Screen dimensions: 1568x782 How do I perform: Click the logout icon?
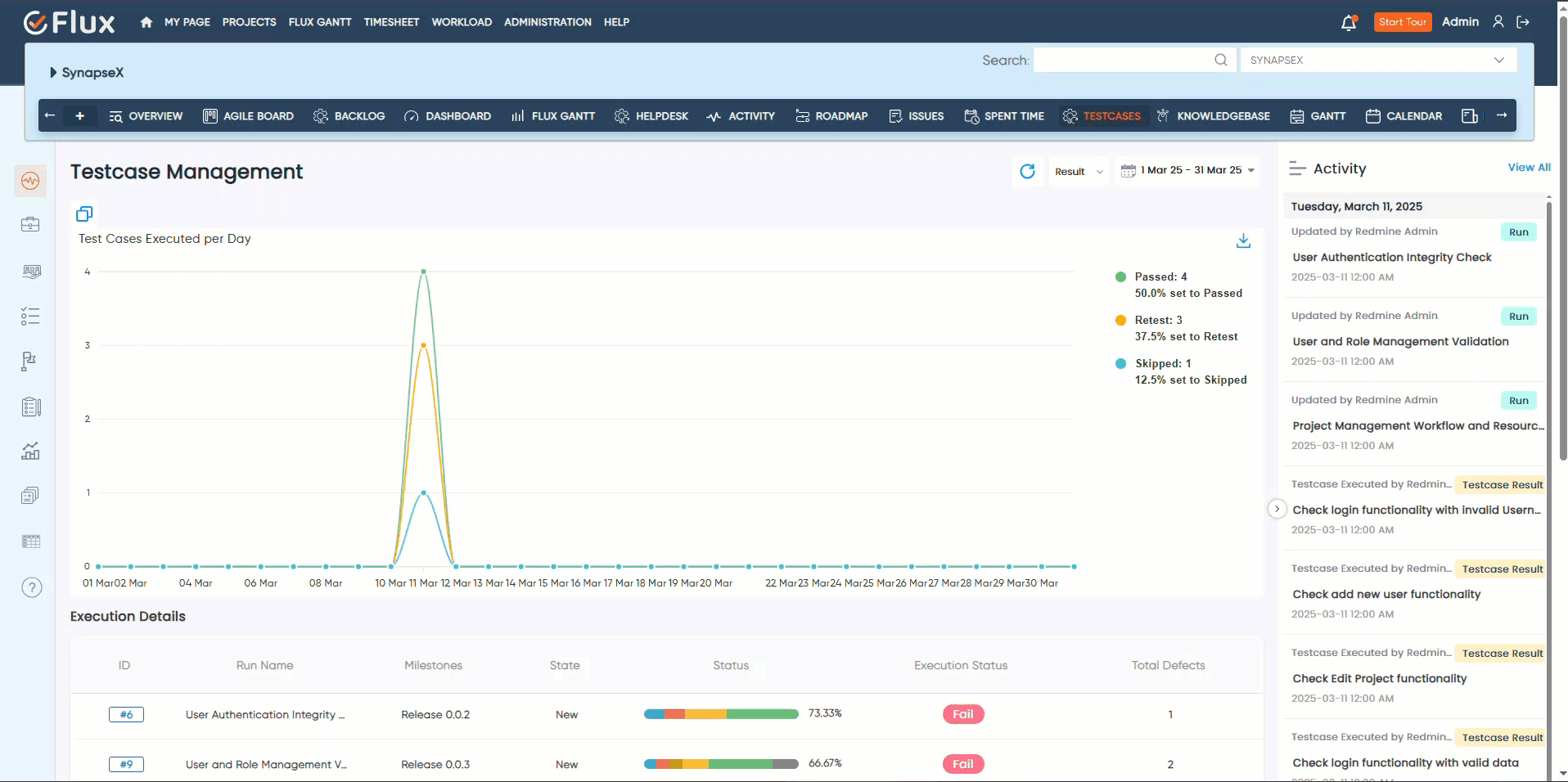[x=1523, y=22]
